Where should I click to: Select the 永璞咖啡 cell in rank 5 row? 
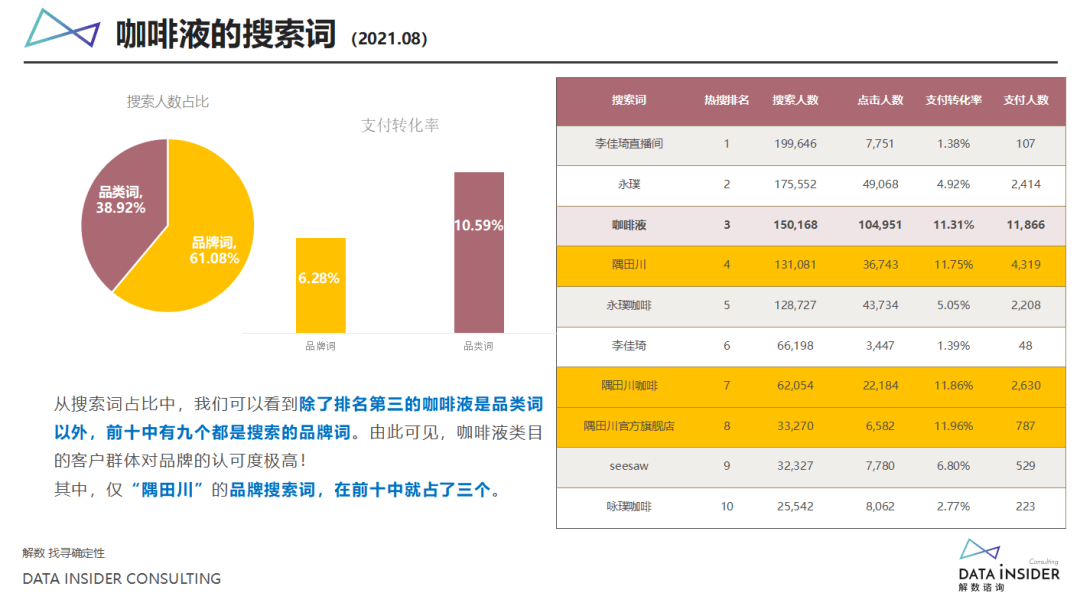[x=629, y=305]
